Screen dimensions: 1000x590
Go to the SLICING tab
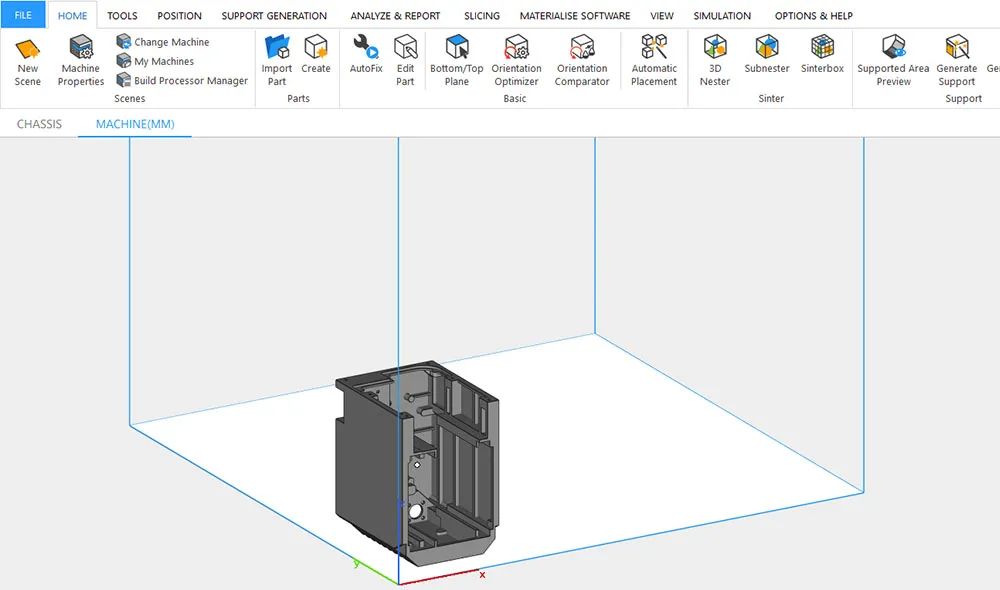pyautogui.click(x=482, y=16)
